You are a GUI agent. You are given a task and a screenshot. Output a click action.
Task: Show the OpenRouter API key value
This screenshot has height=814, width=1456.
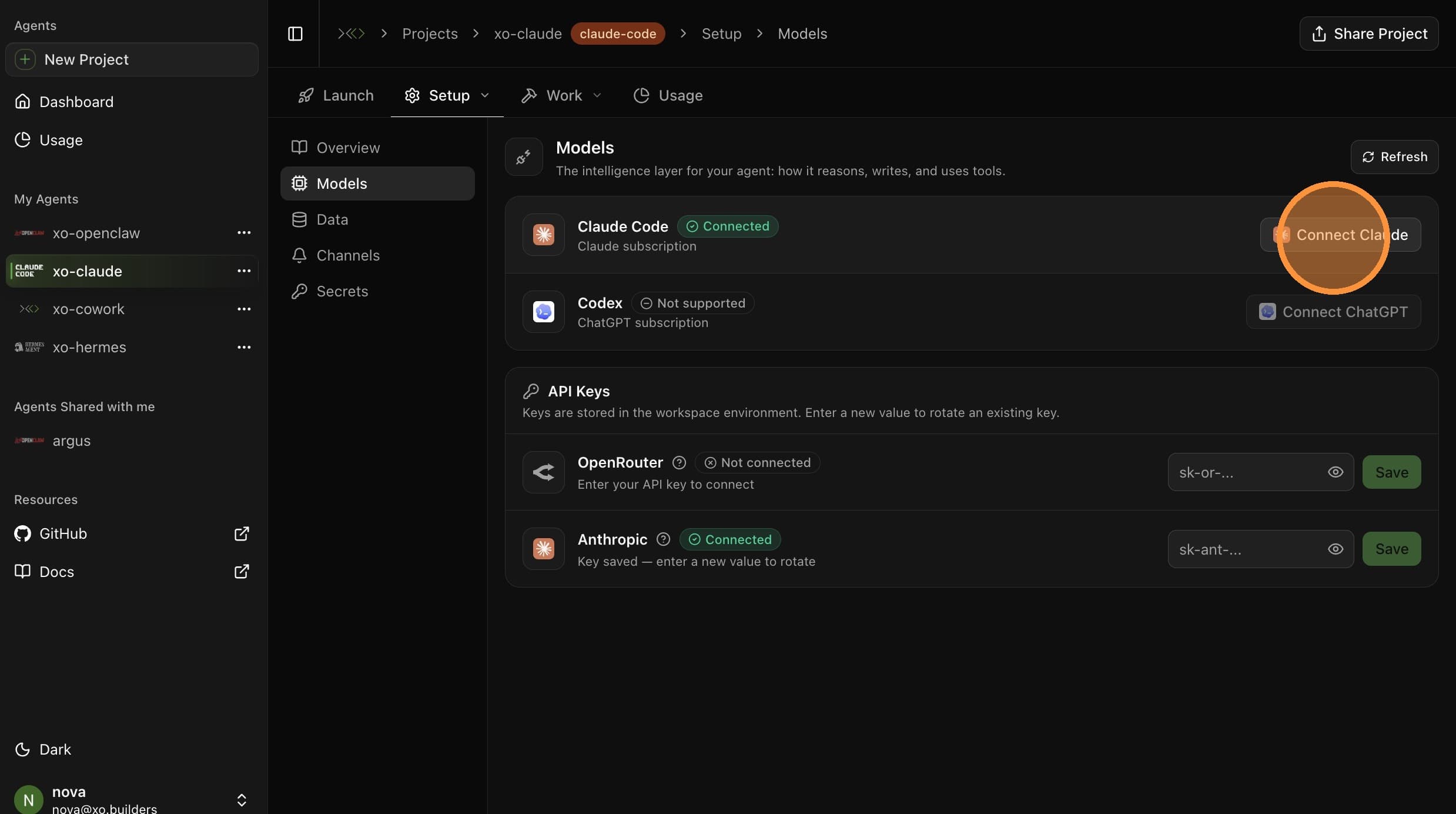point(1335,472)
